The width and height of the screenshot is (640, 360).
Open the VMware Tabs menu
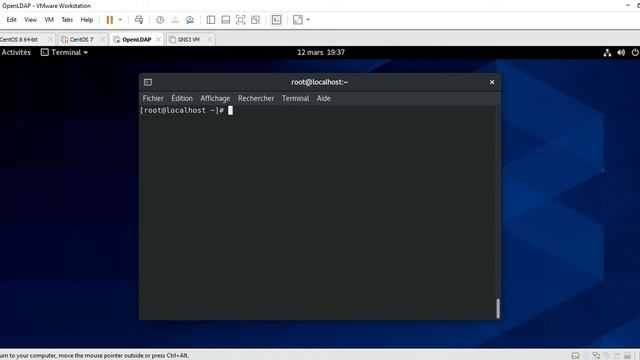point(67,20)
